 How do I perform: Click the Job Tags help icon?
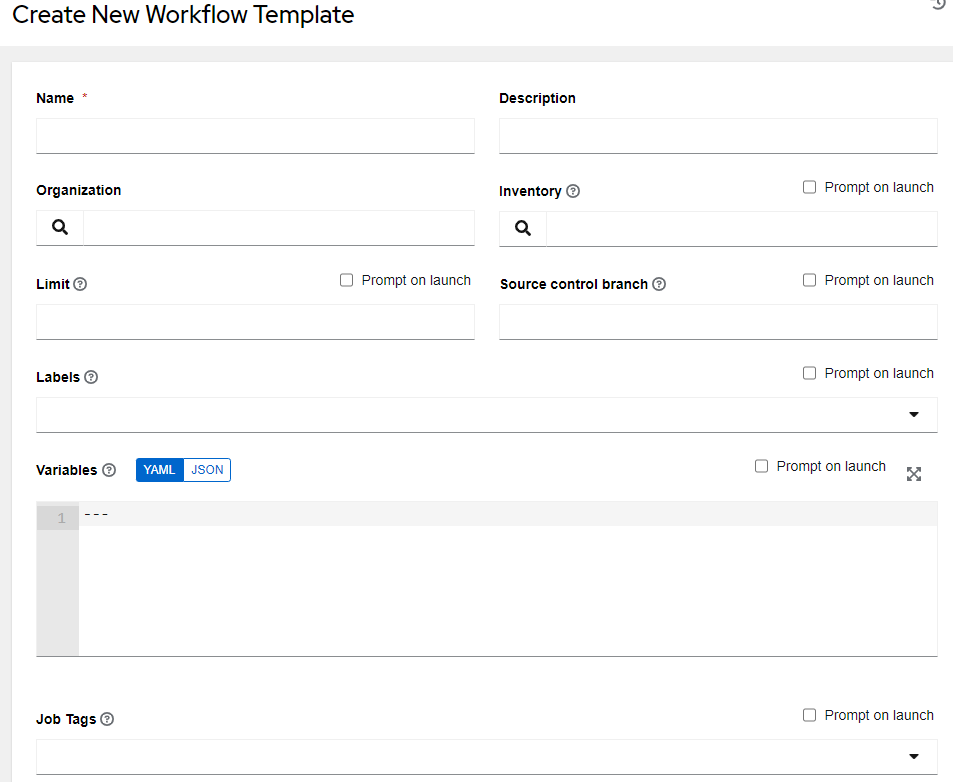(107, 719)
